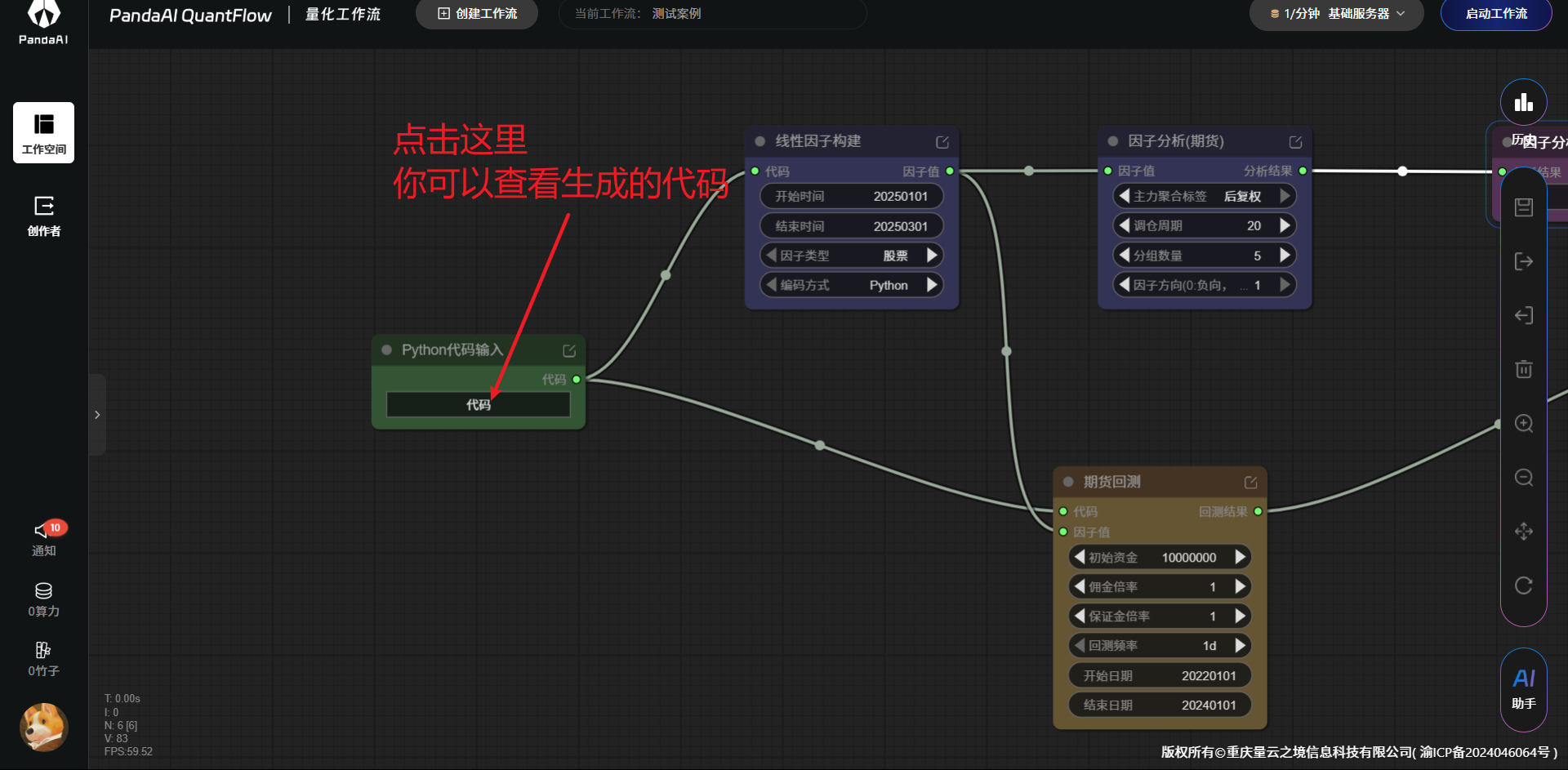Click next arrow on 主力聚合标签 后复权
Screen dimensions: 1568x770
(1285, 195)
